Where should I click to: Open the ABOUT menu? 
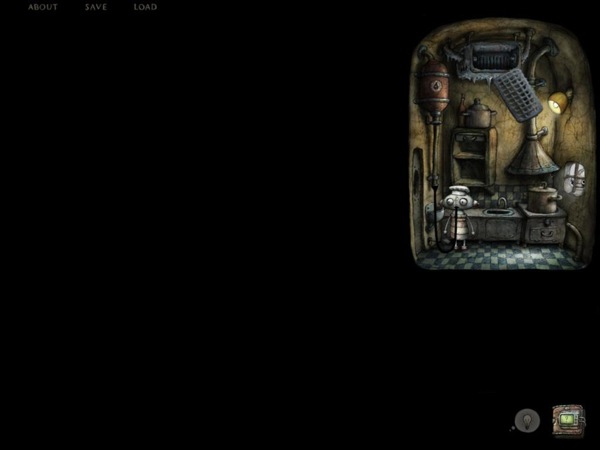pyautogui.click(x=42, y=7)
